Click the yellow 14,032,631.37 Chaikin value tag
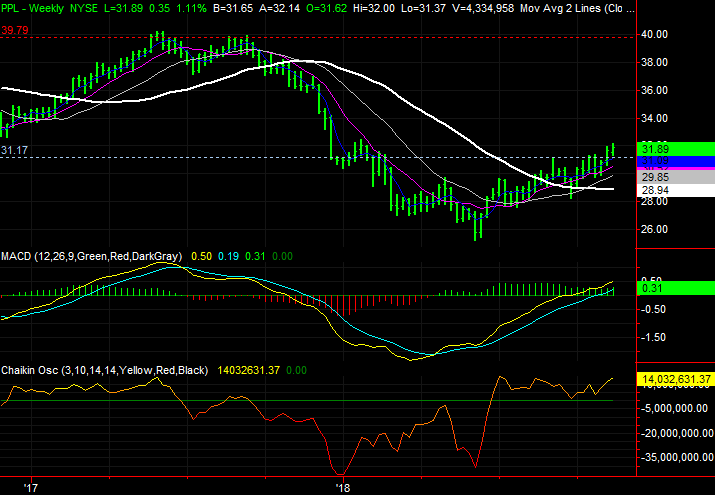The height and width of the screenshot is (495, 715). [x=674, y=380]
